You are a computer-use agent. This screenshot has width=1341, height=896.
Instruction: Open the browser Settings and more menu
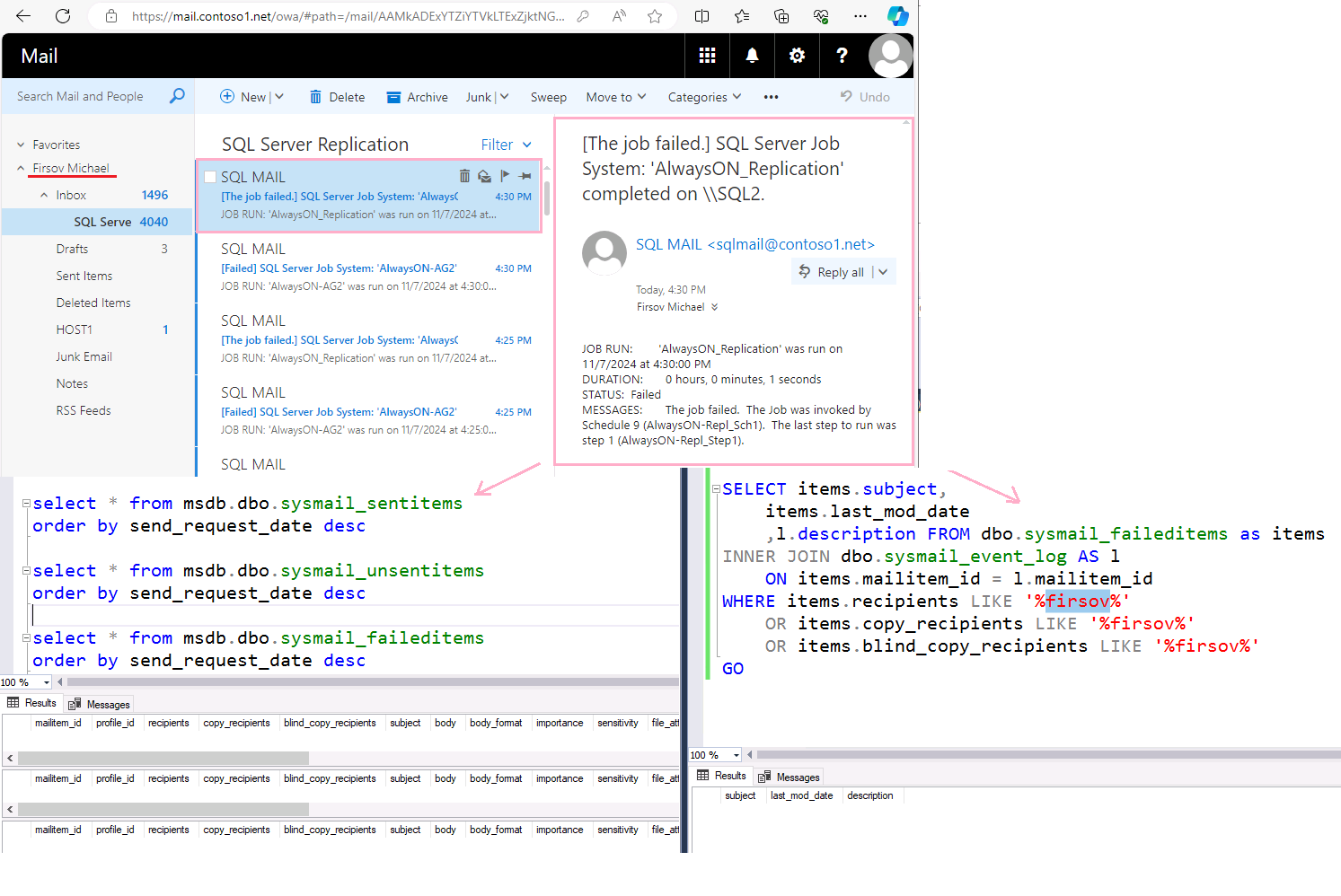point(860,16)
